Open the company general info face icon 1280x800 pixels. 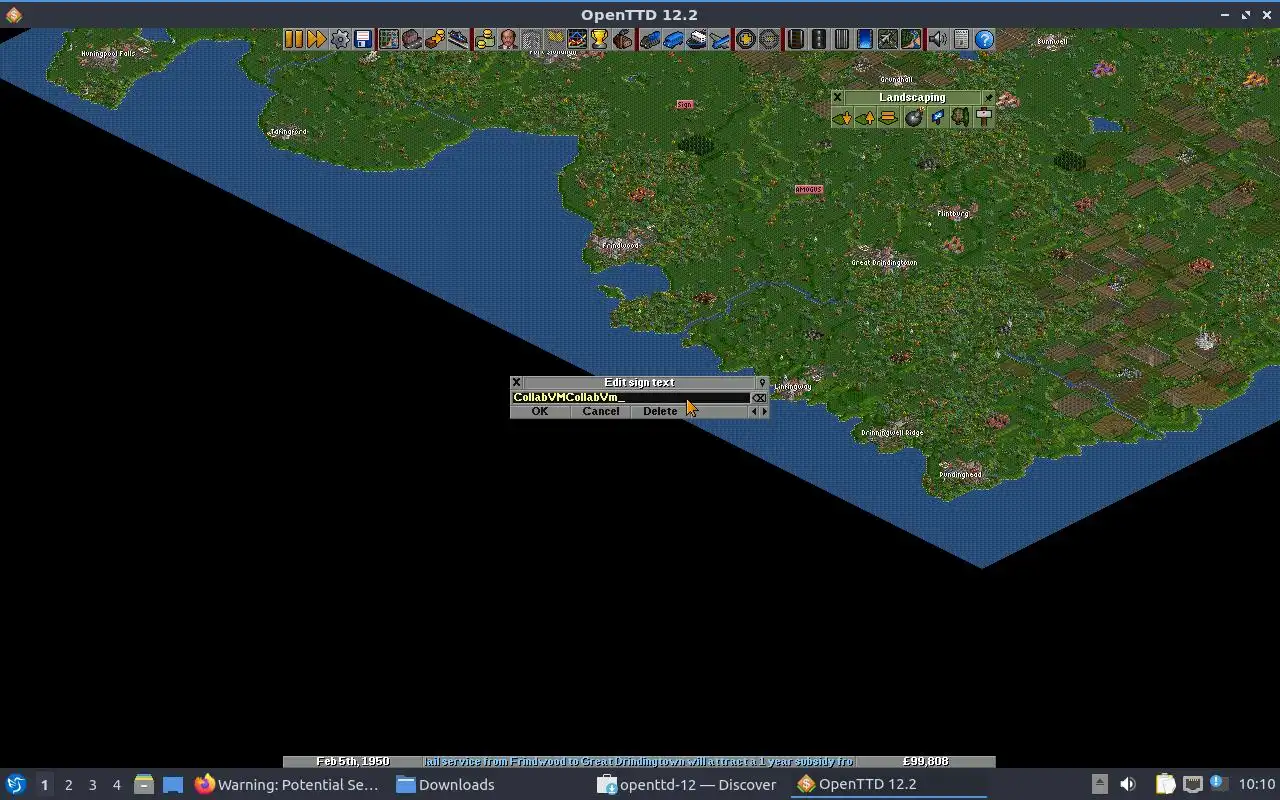click(x=508, y=39)
